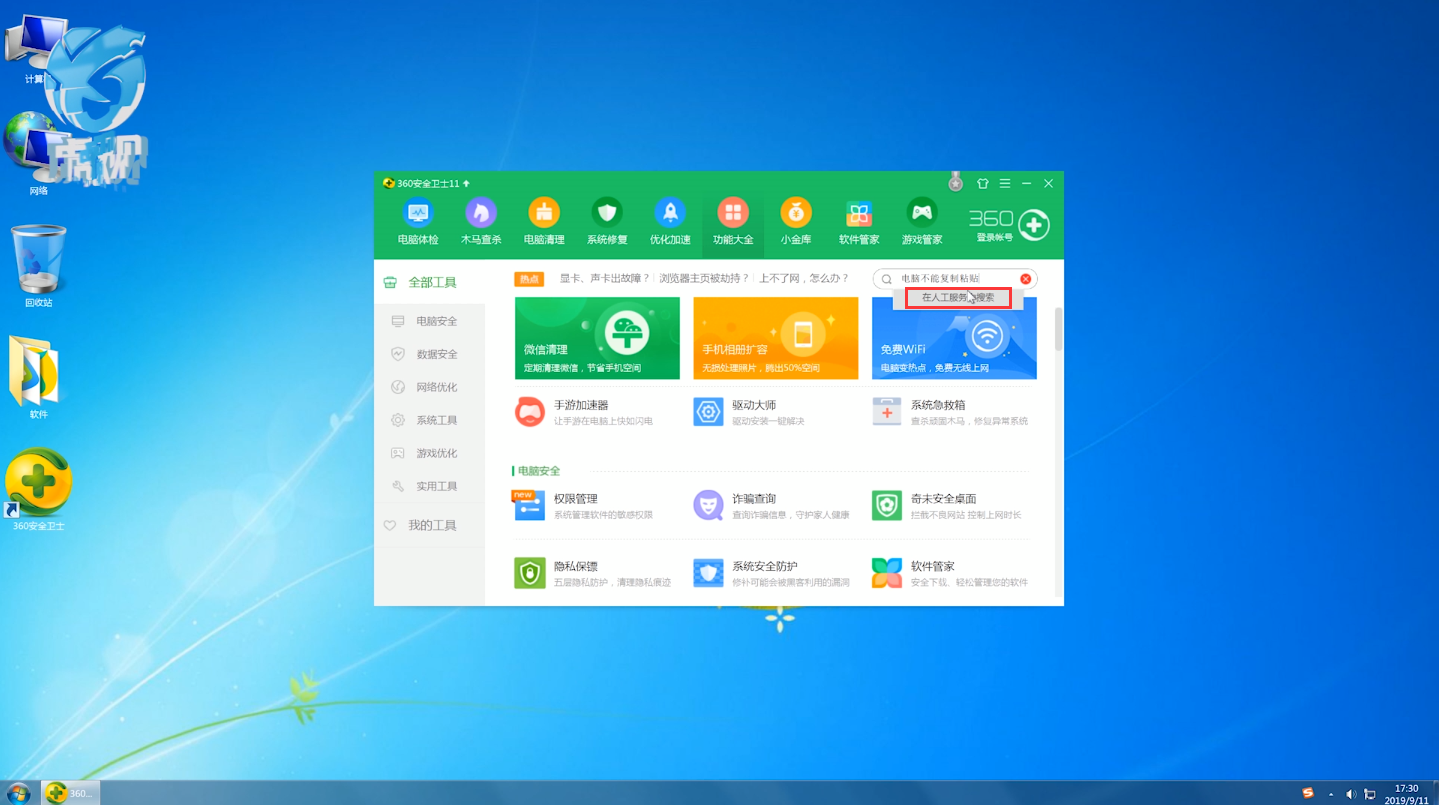Launch 隐私保镖 tool
1439x805 pixels.
pos(593,573)
